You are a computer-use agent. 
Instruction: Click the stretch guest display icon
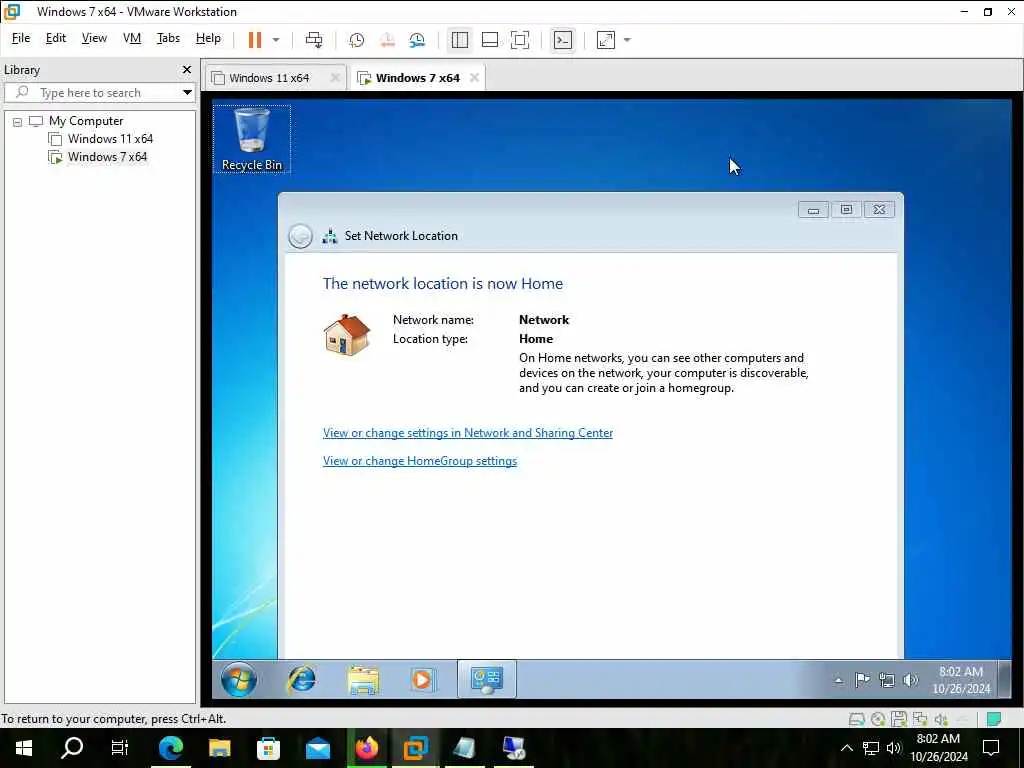coord(606,40)
